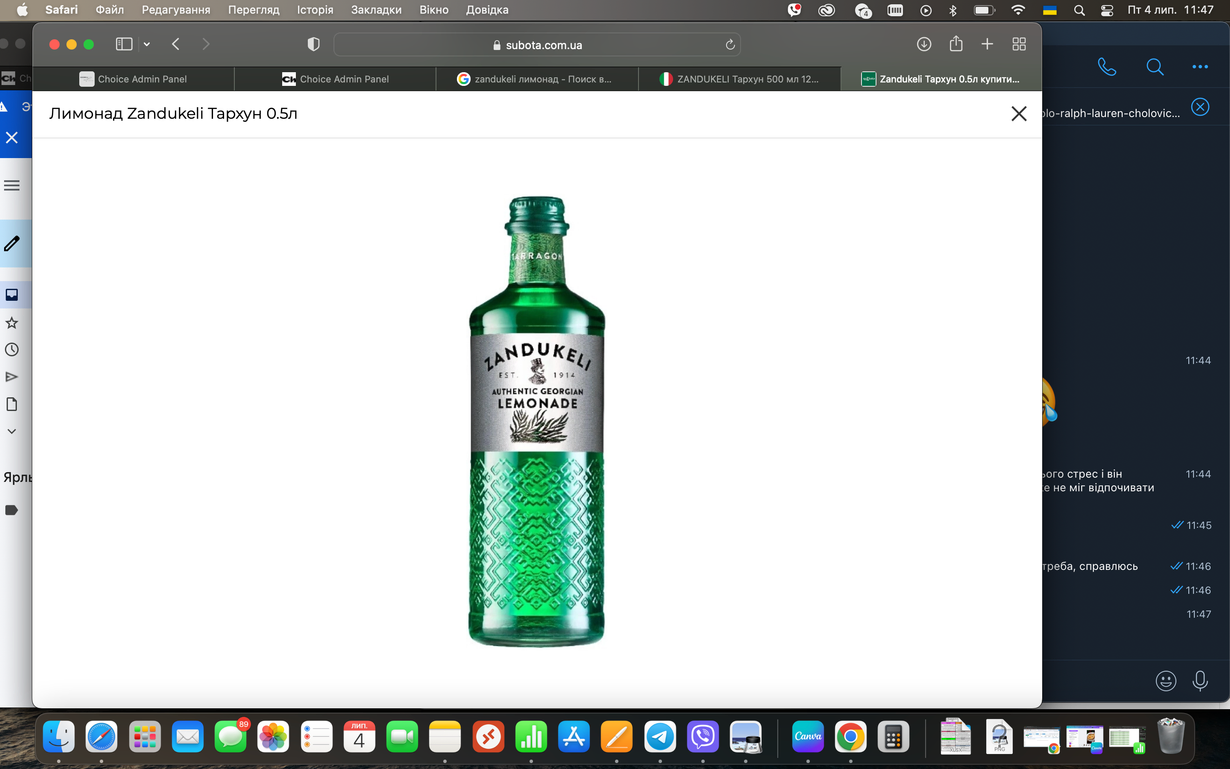This screenshot has width=1230, height=769.
Task: Open FaceTime from the Dock
Action: pos(402,737)
